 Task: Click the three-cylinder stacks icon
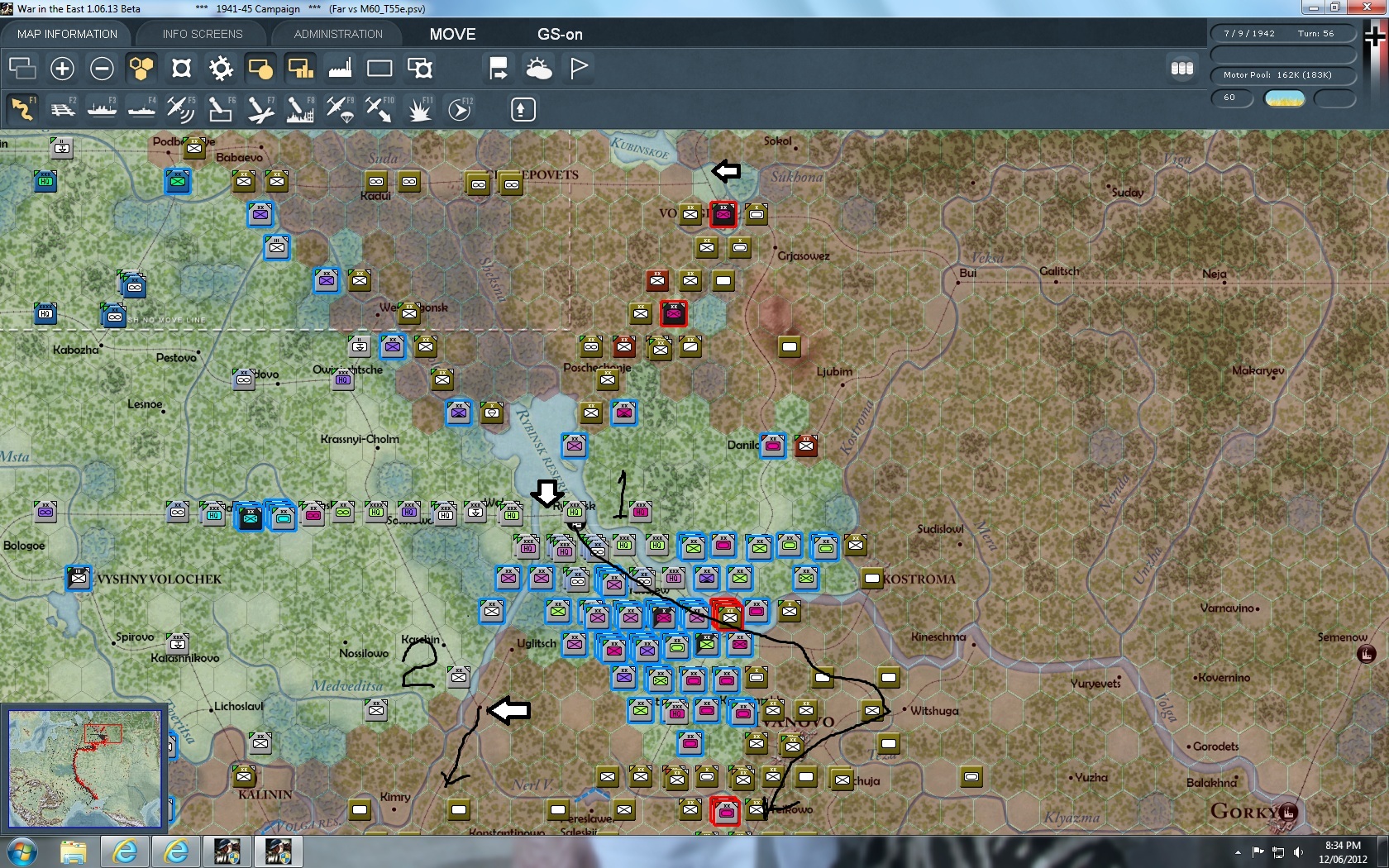click(x=1182, y=69)
